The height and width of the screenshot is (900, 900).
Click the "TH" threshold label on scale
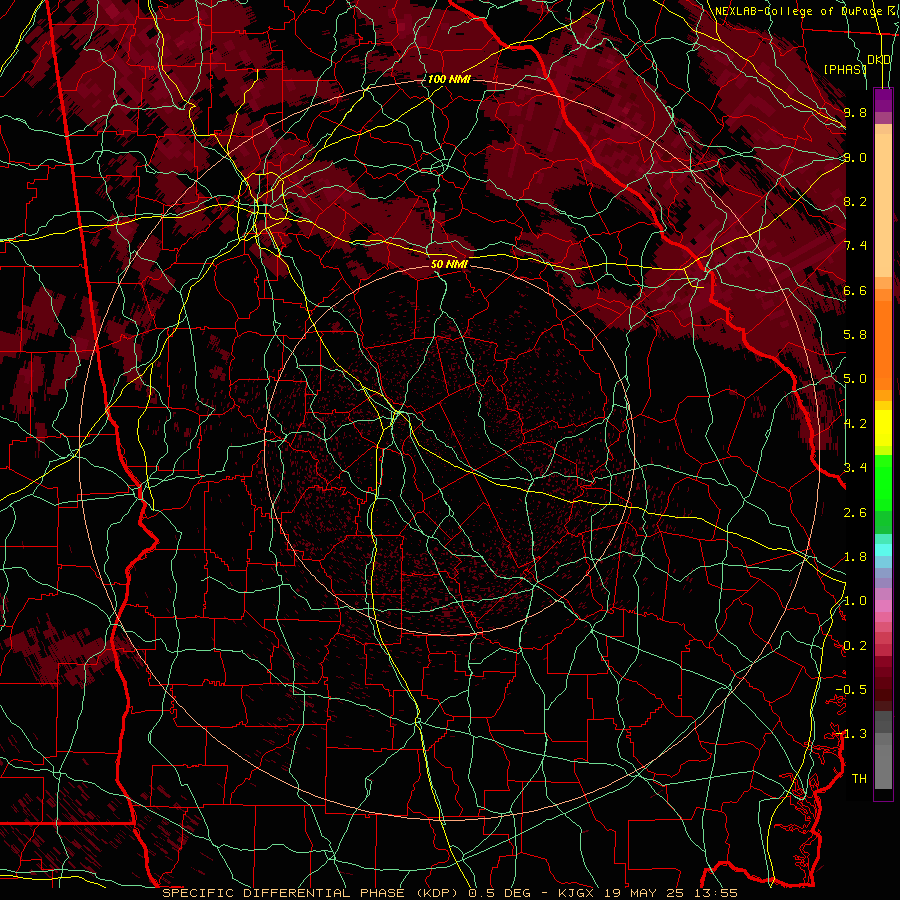[x=859, y=779]
